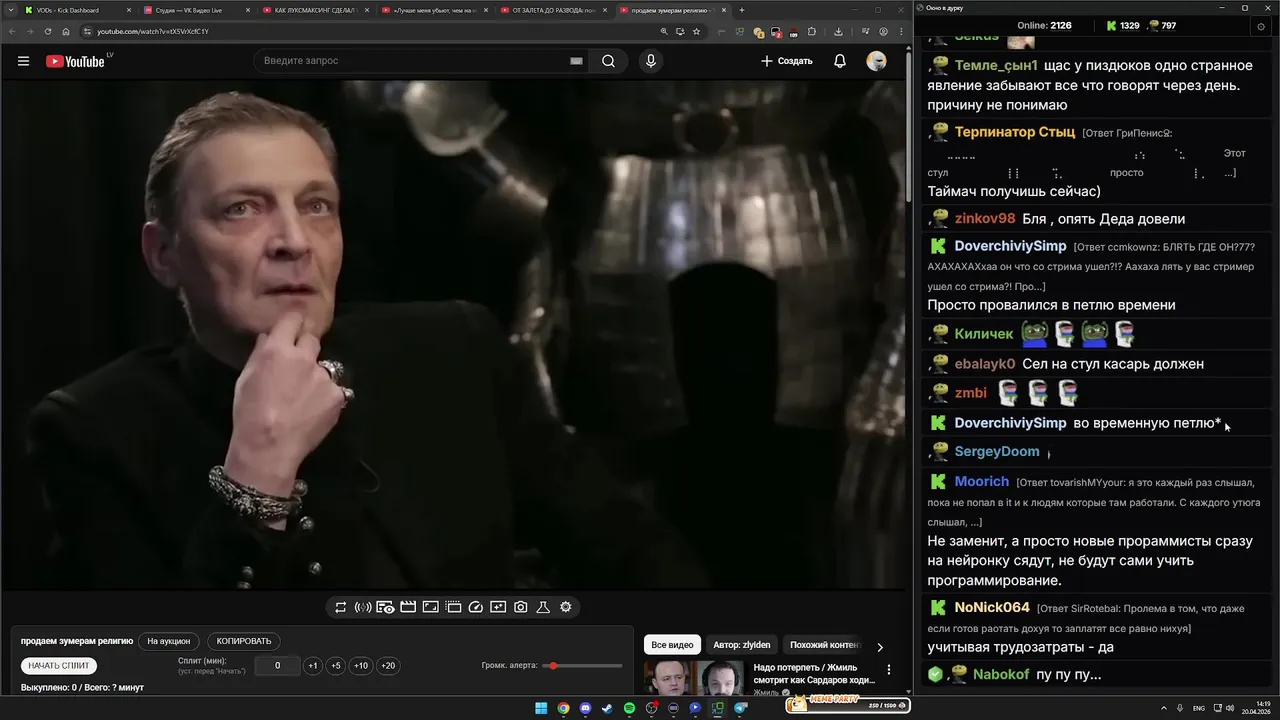
Task: Click the clapperboard icon in player toolbar
Action: (408, 607)
